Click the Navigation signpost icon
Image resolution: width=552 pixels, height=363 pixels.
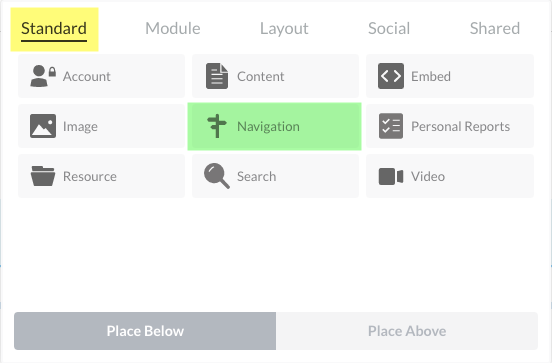click(x=217, y=126)
